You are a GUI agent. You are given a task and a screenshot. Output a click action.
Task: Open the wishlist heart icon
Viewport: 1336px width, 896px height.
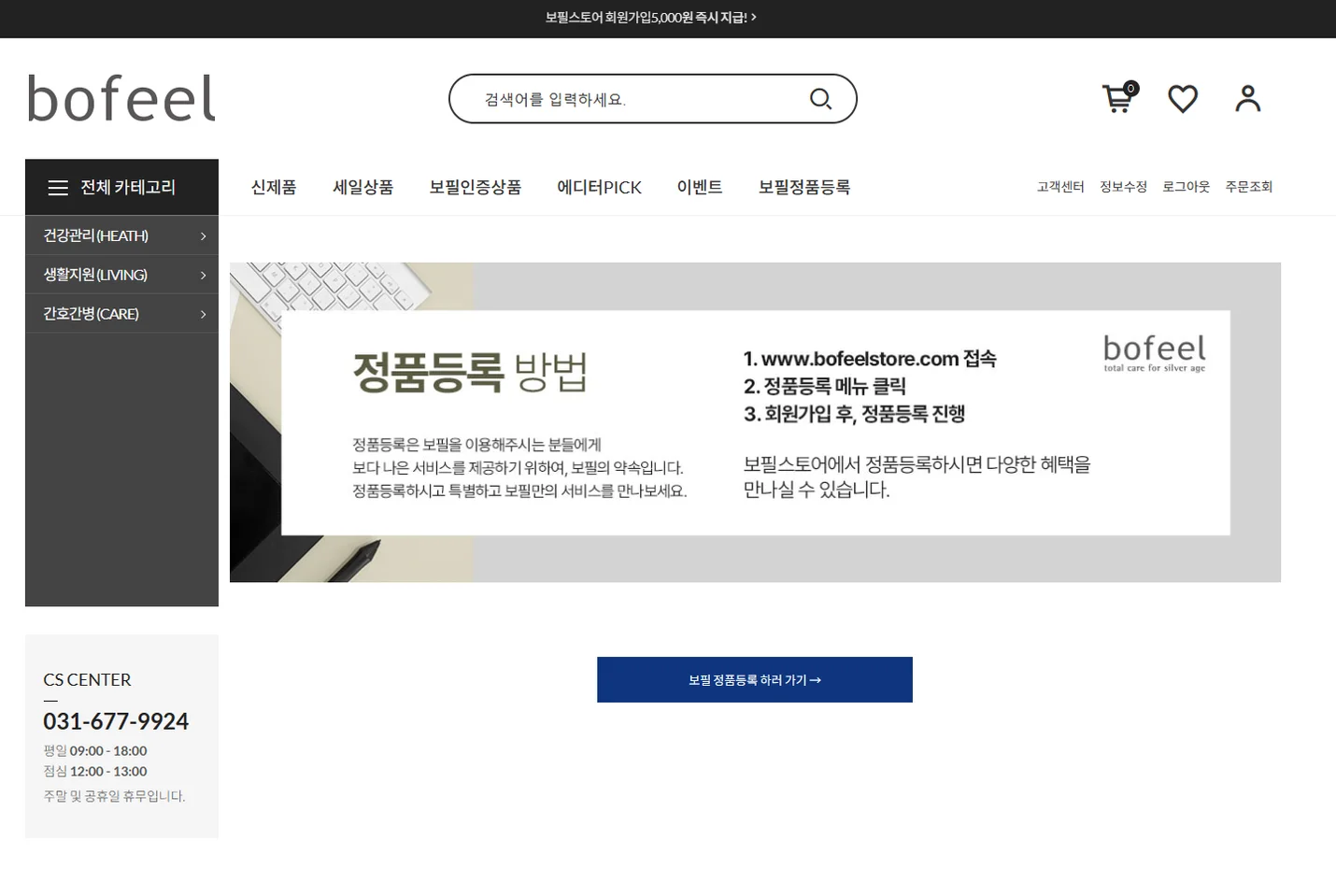pos(1183,99)
